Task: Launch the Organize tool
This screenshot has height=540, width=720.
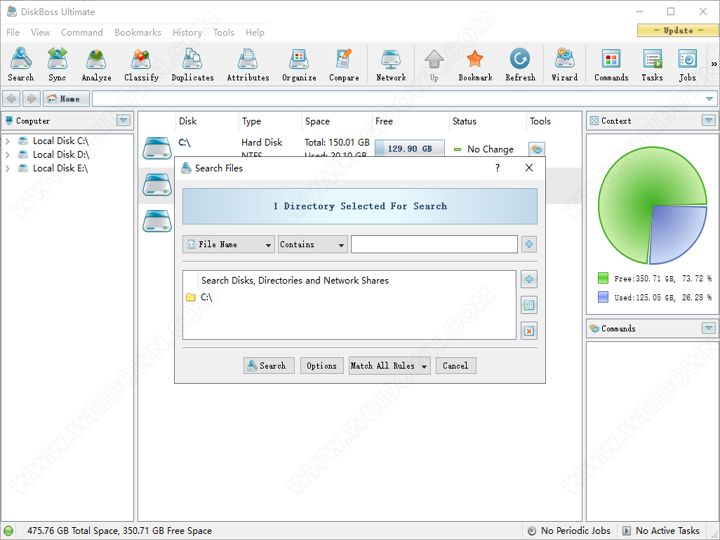Action: coord(299,65)
